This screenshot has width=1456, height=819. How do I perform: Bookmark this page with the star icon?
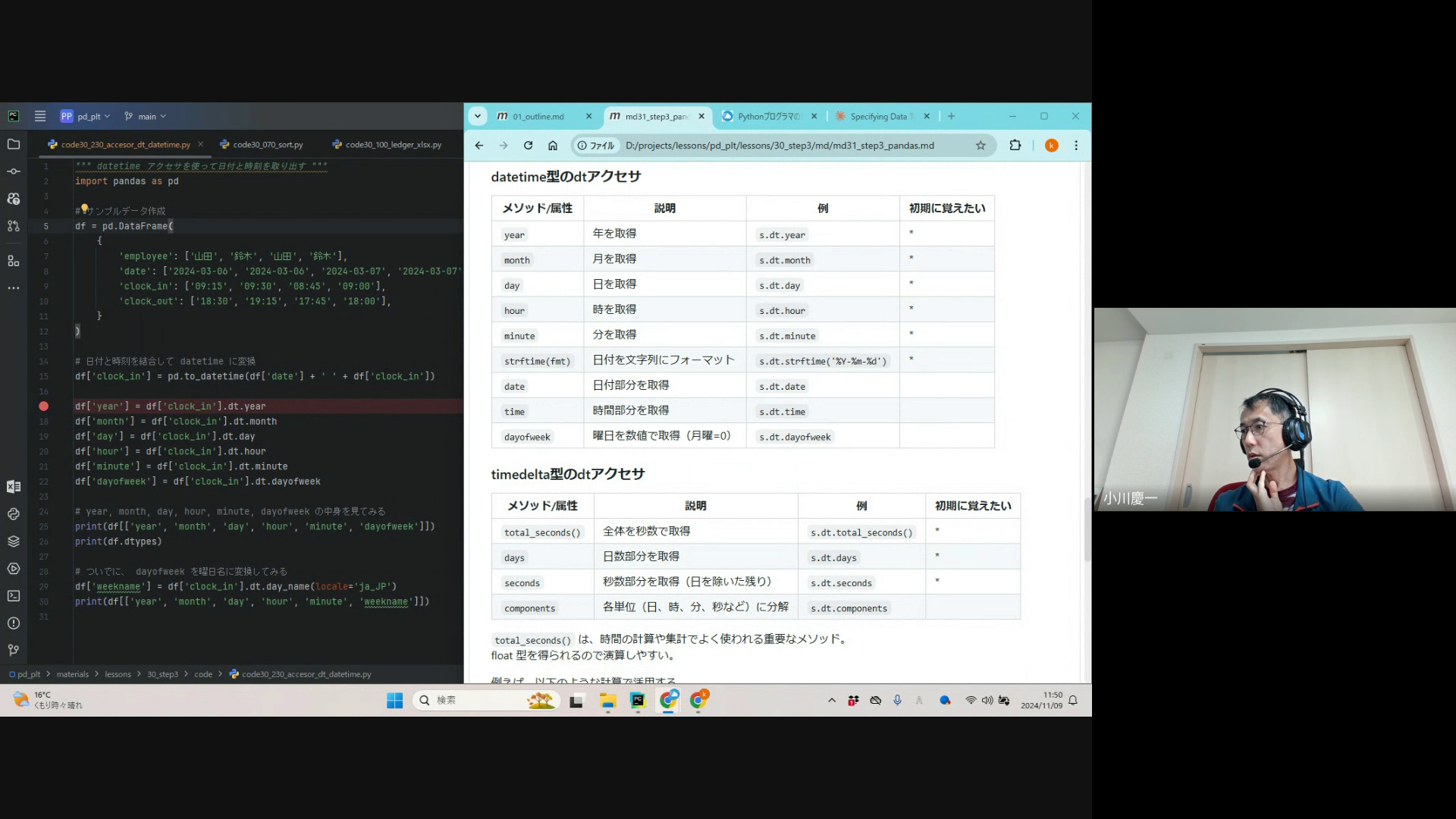[x=981, y=146]
